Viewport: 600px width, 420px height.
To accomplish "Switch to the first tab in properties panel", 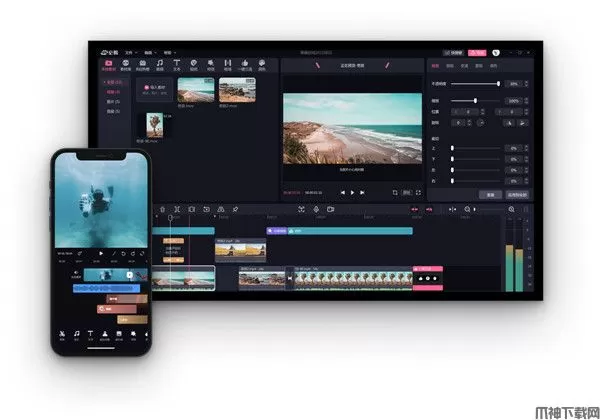I will [435, 66].
